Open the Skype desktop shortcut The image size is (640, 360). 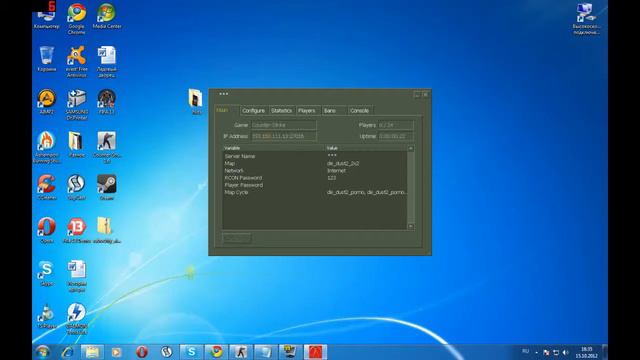point(47,273)
